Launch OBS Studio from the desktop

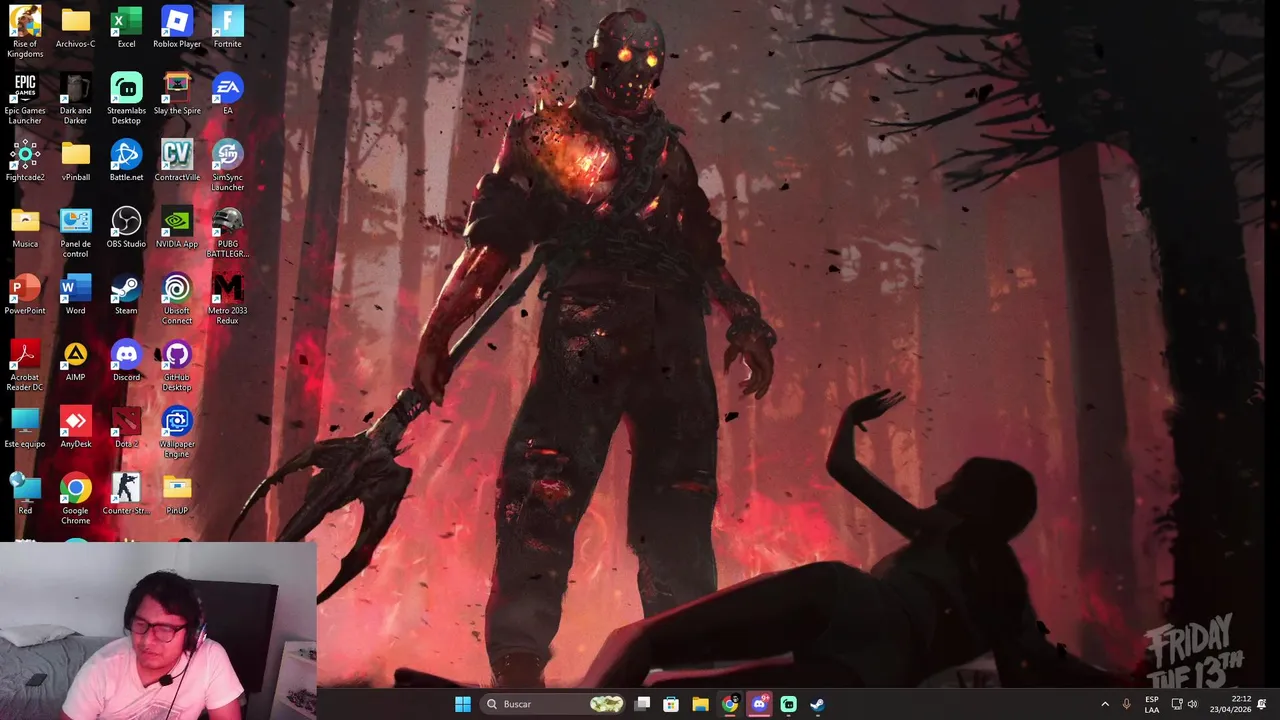click(126, 227)
